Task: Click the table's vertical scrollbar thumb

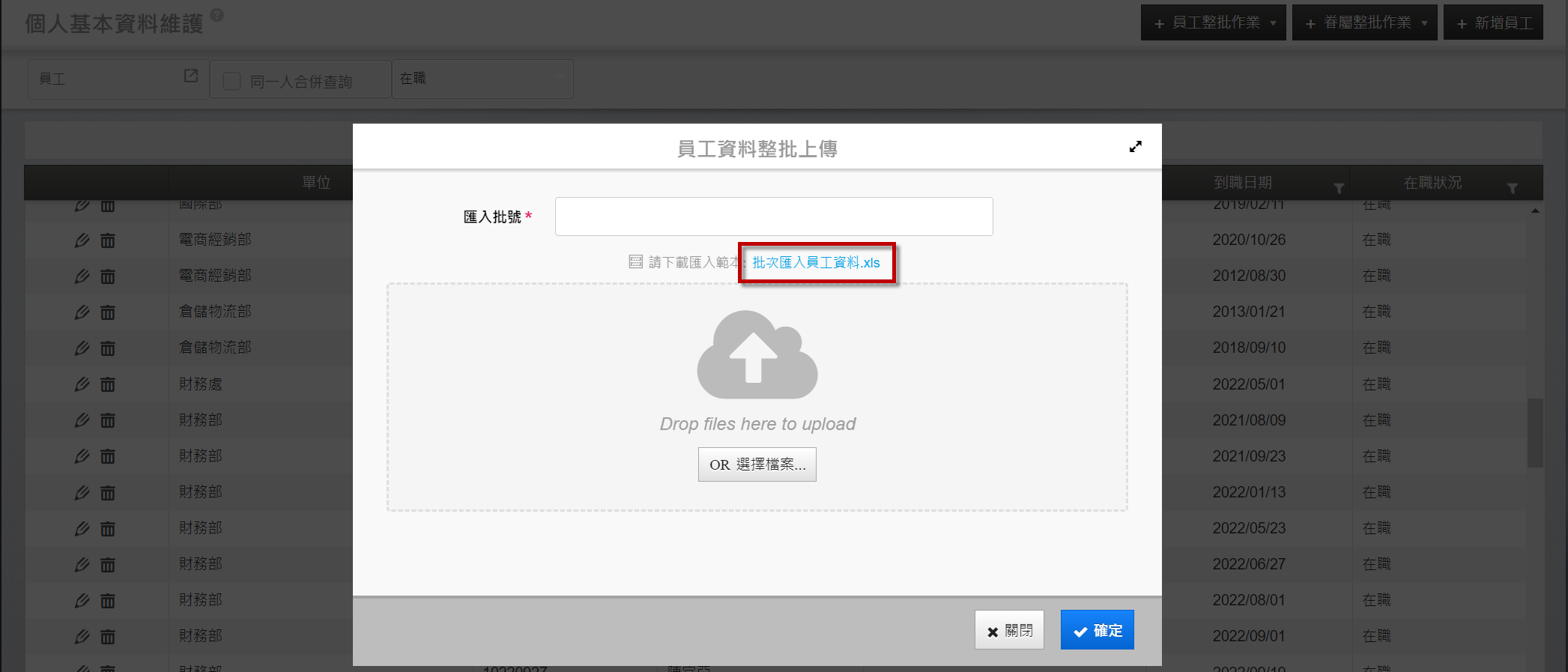Action: point(1535,432)
